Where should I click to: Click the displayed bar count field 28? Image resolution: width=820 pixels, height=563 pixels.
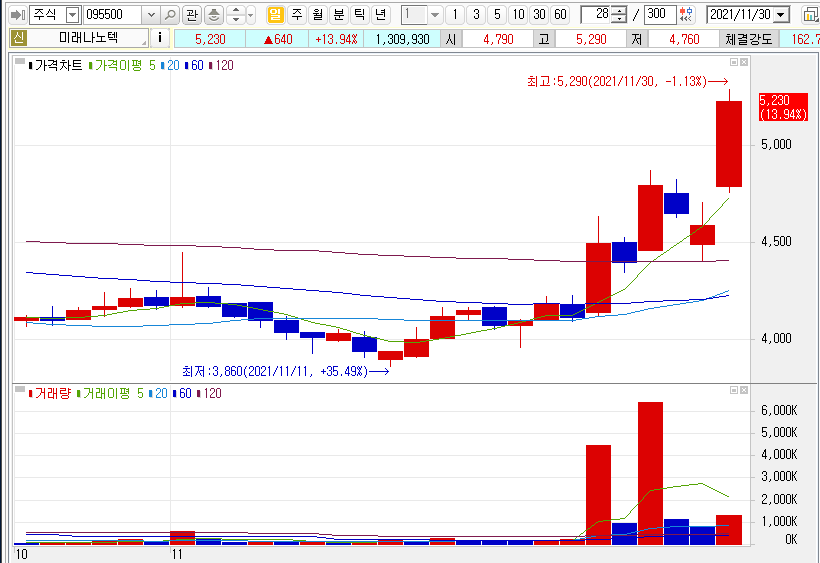(x=596, y=15)
